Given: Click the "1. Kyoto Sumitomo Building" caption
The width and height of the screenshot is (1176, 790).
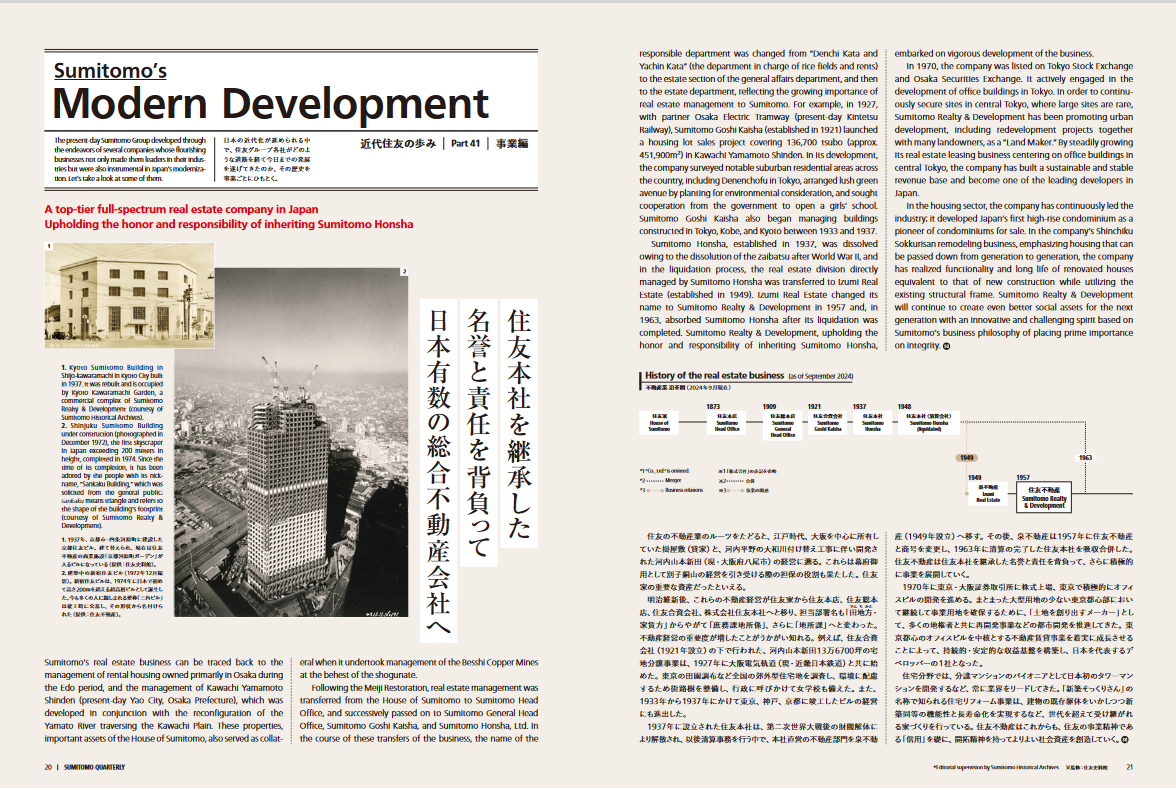Looking at the screenshot, I should tap(112, 392).
